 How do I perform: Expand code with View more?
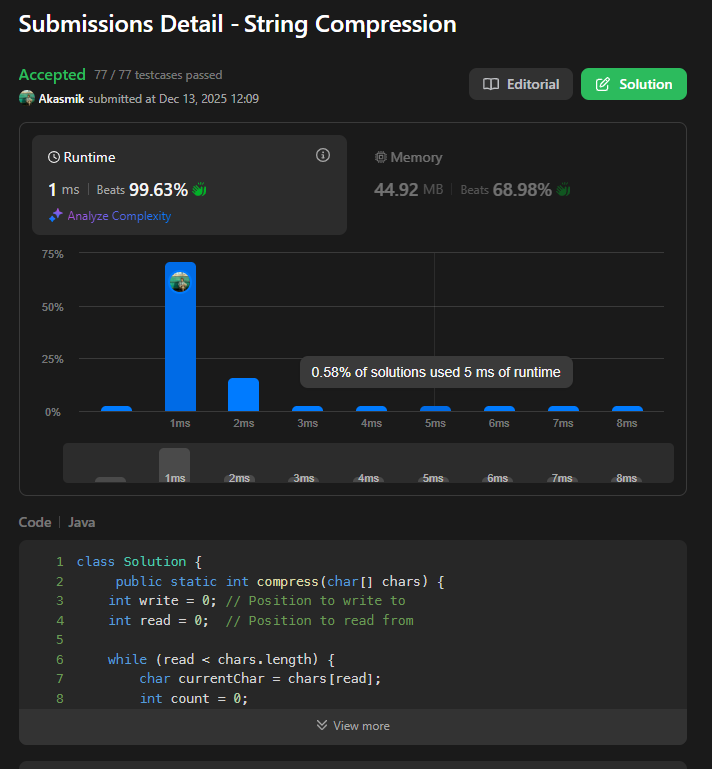(x=353, y=726)
